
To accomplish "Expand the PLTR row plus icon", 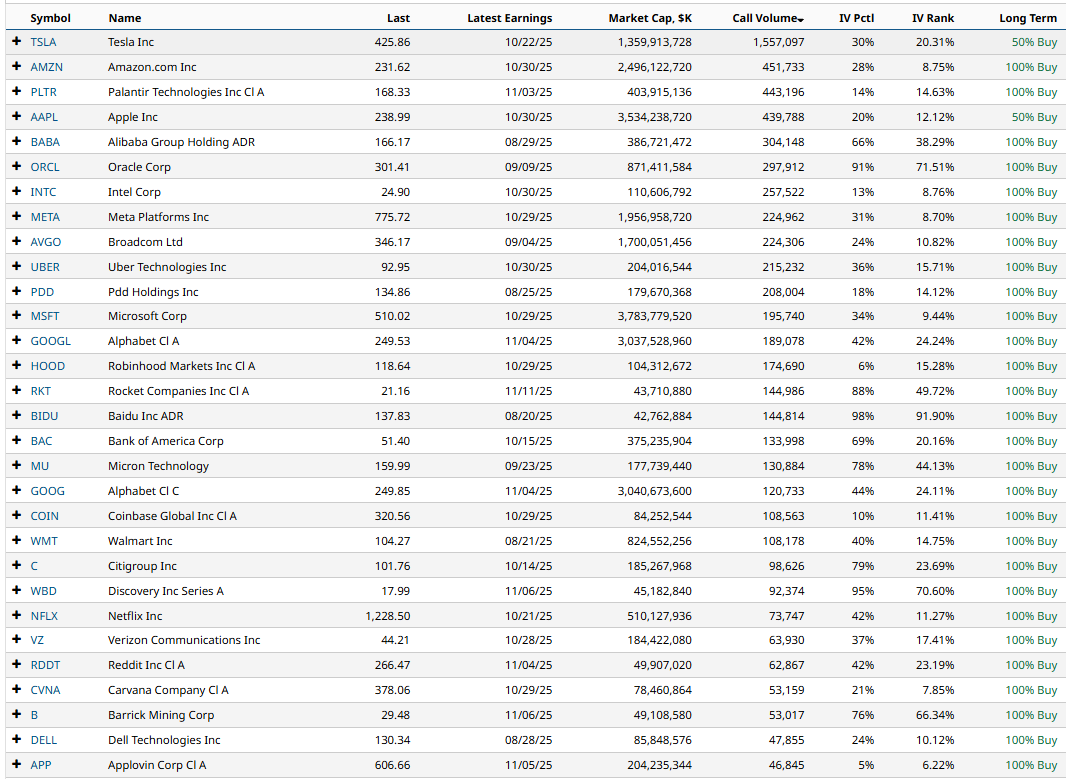I will click(x=17, y=92).
